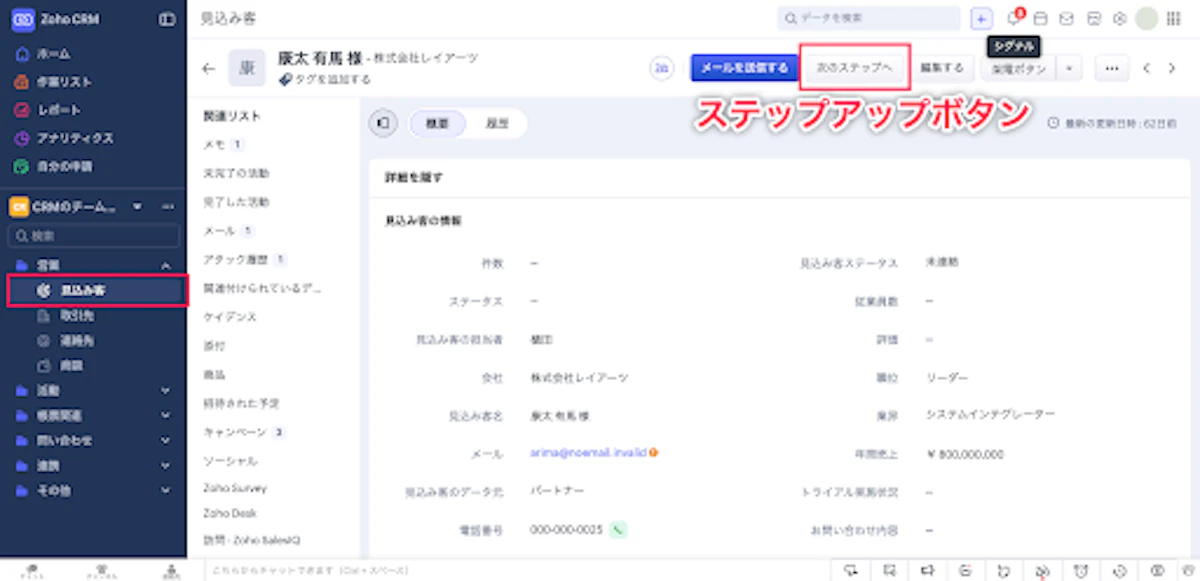Viewport: 1200px width, 581px height.
Task: Toggle the related list panel icon
Action: pos(384,123)
